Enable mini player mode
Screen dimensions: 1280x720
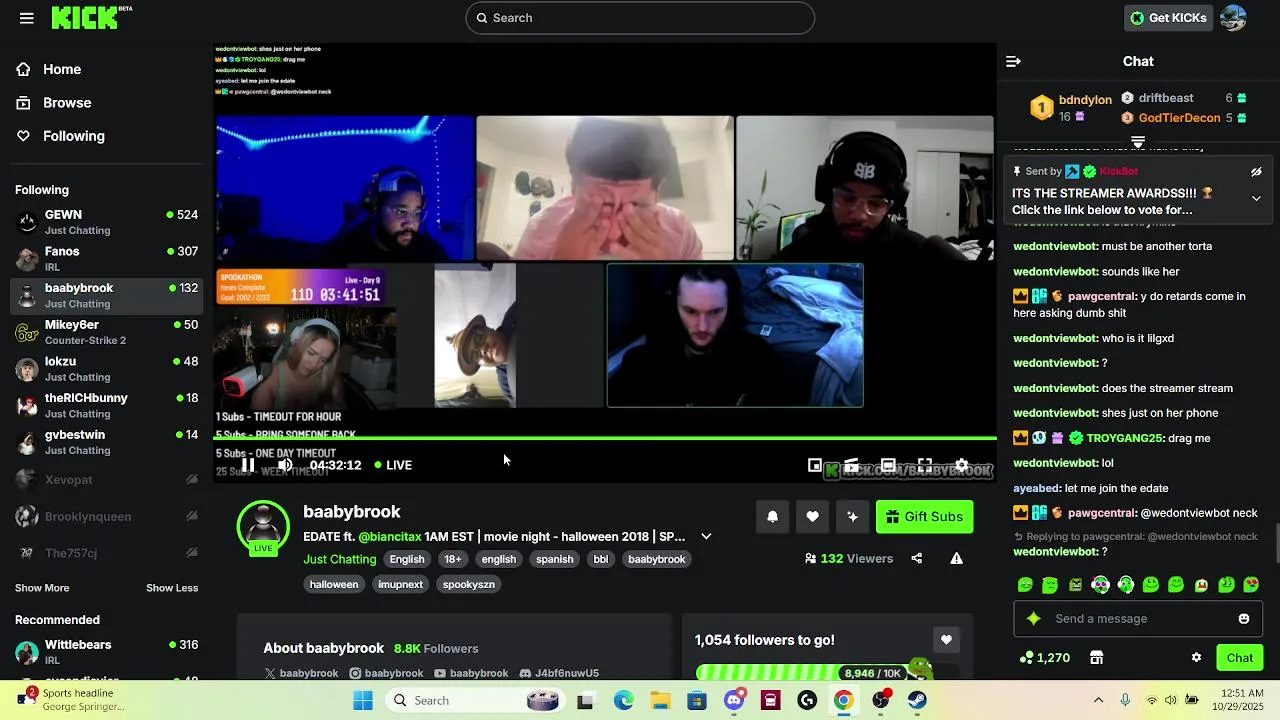tap(815, 466)
